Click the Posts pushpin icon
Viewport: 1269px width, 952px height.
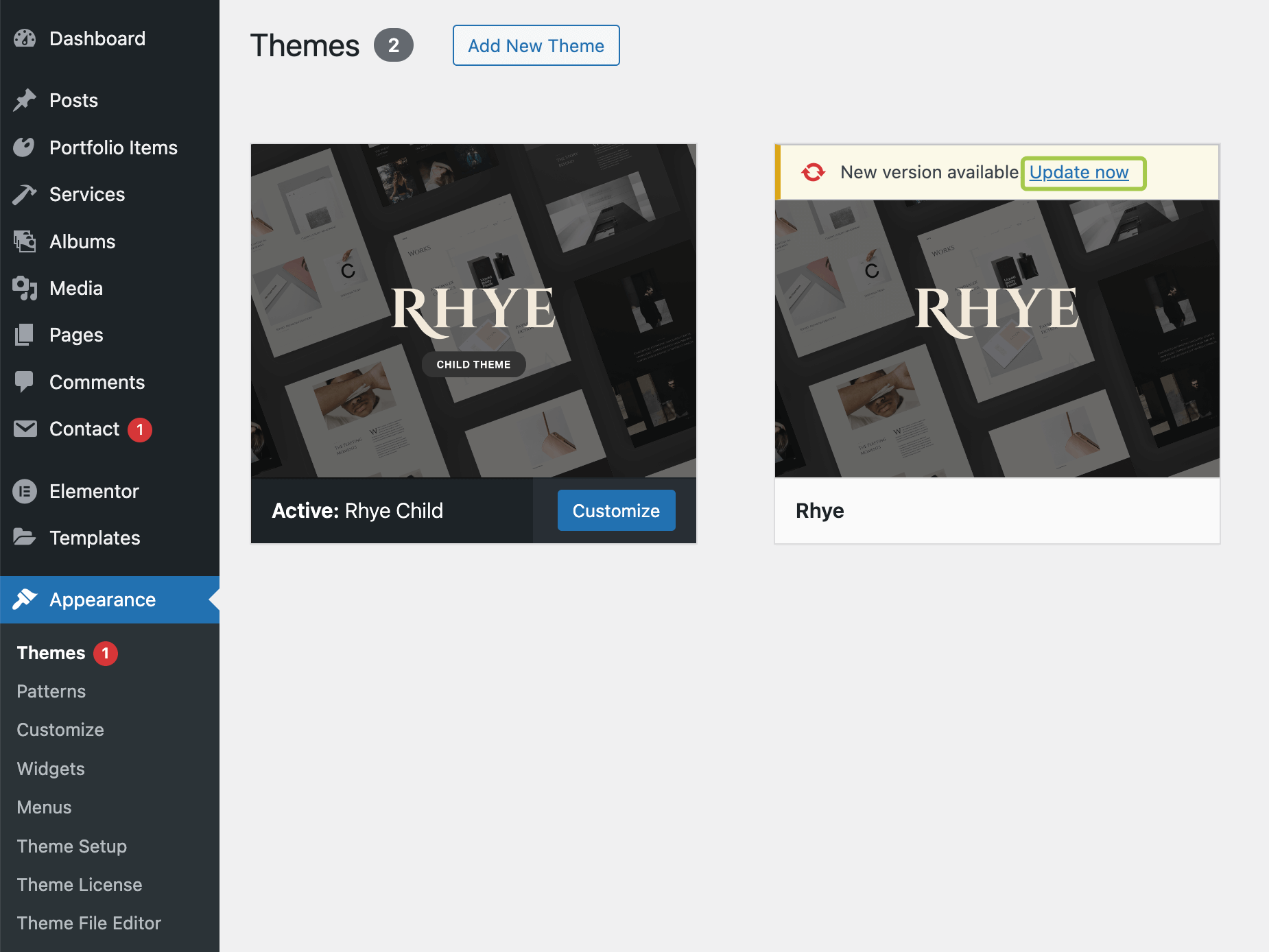(x=25, y=100)
